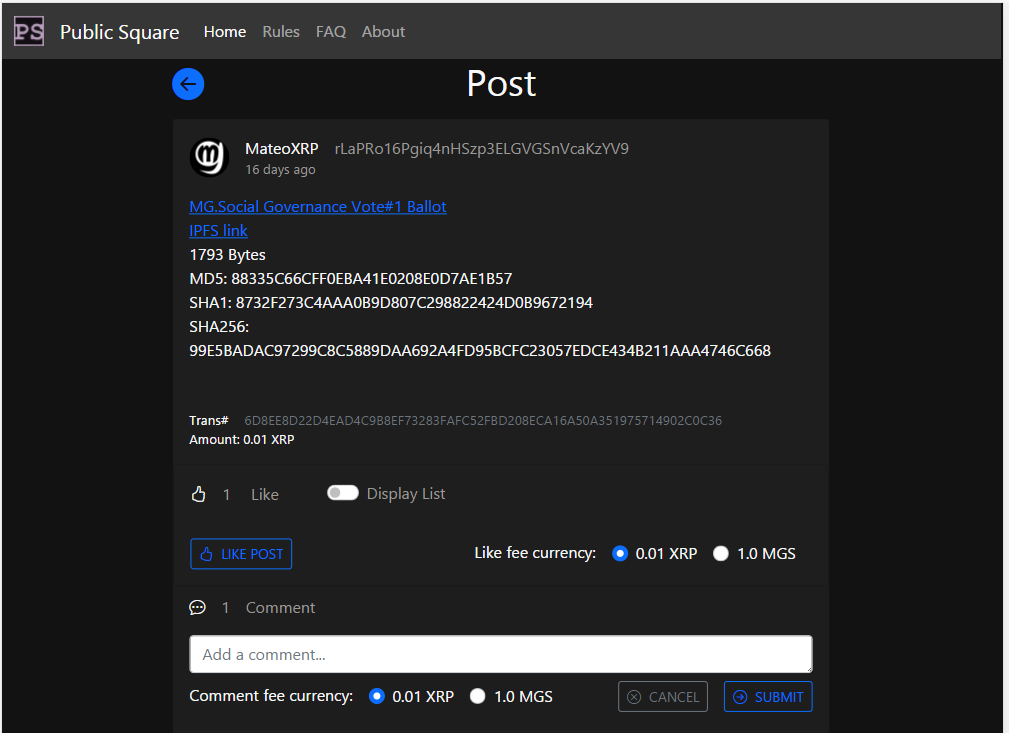Click the MD5 hash line
The height and width of the screenshot is (733, 1009).
click(x=351, y=279)
